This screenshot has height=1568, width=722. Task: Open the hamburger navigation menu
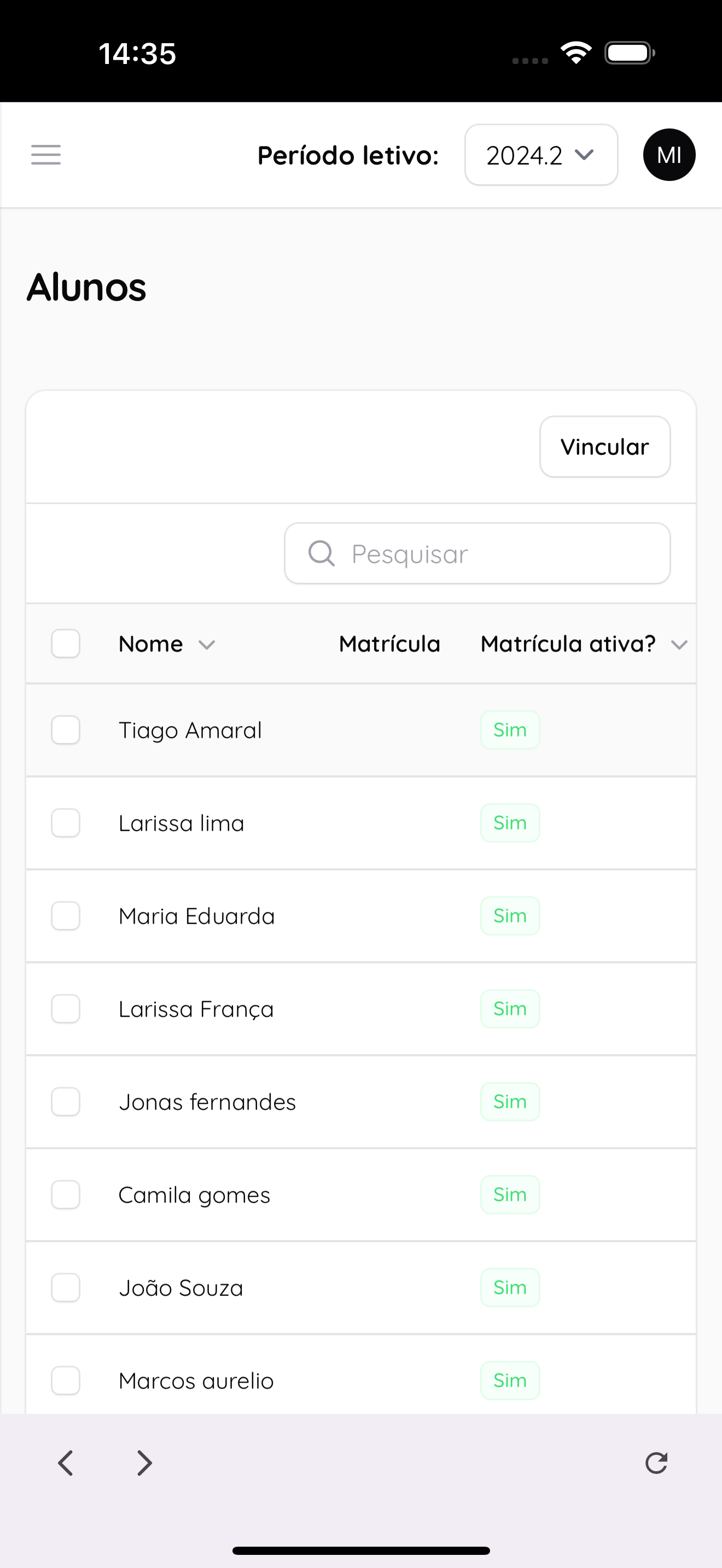pyautogui.click(x=45, y=155)
